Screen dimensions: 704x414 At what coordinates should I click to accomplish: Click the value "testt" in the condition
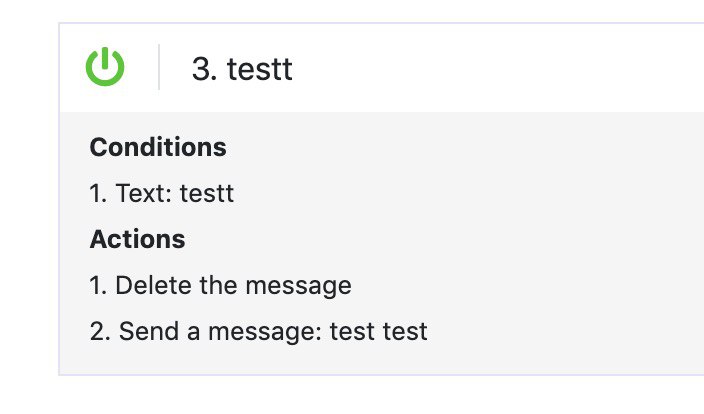(207, 193)
